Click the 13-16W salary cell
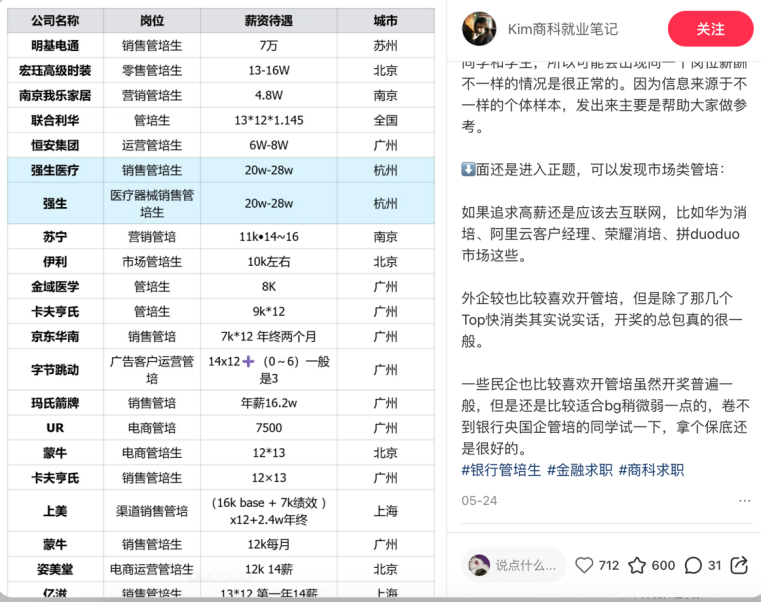The image size is (761, 602). (x=269, y=70)
